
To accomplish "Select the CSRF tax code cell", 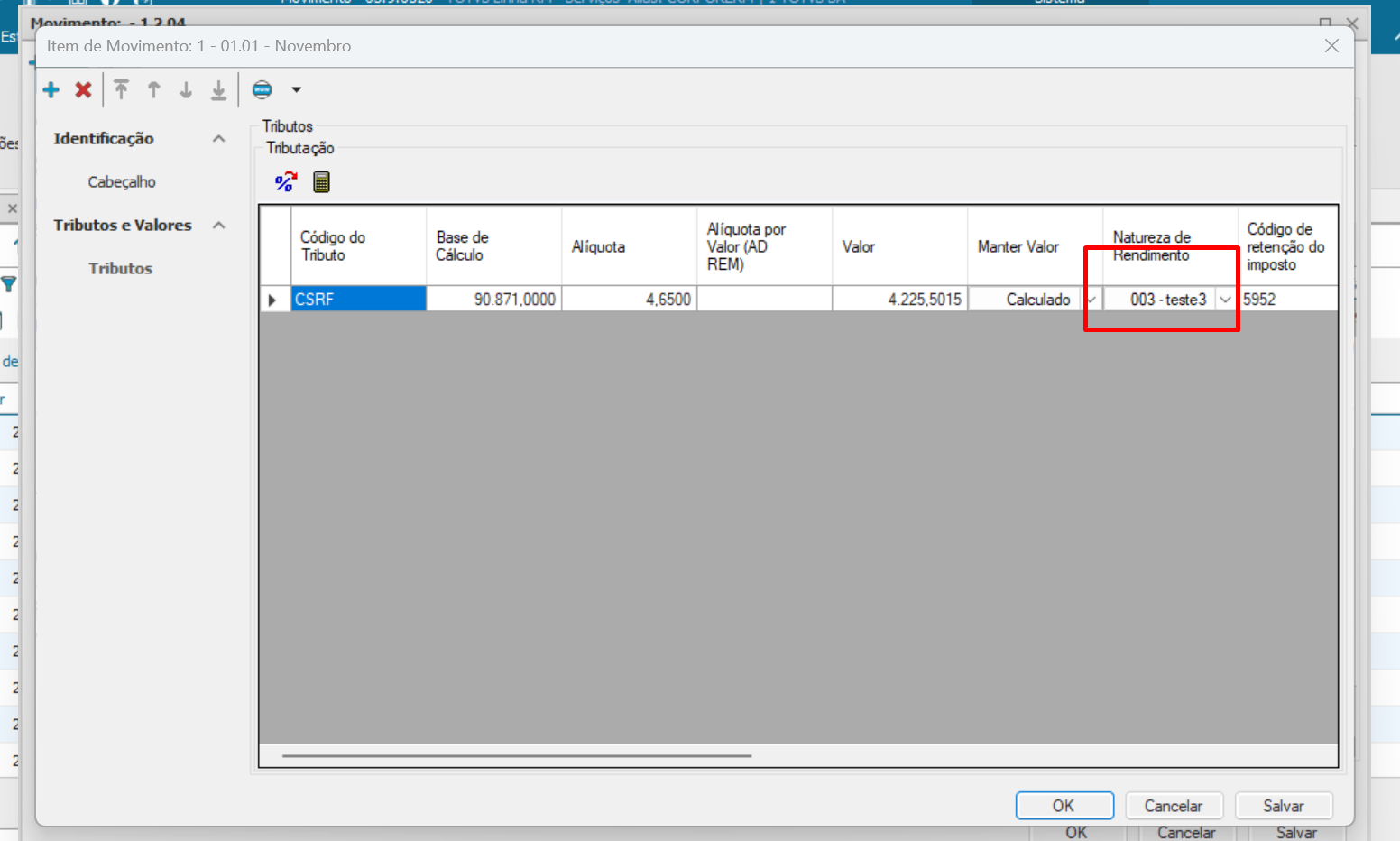I will [358, 299].
